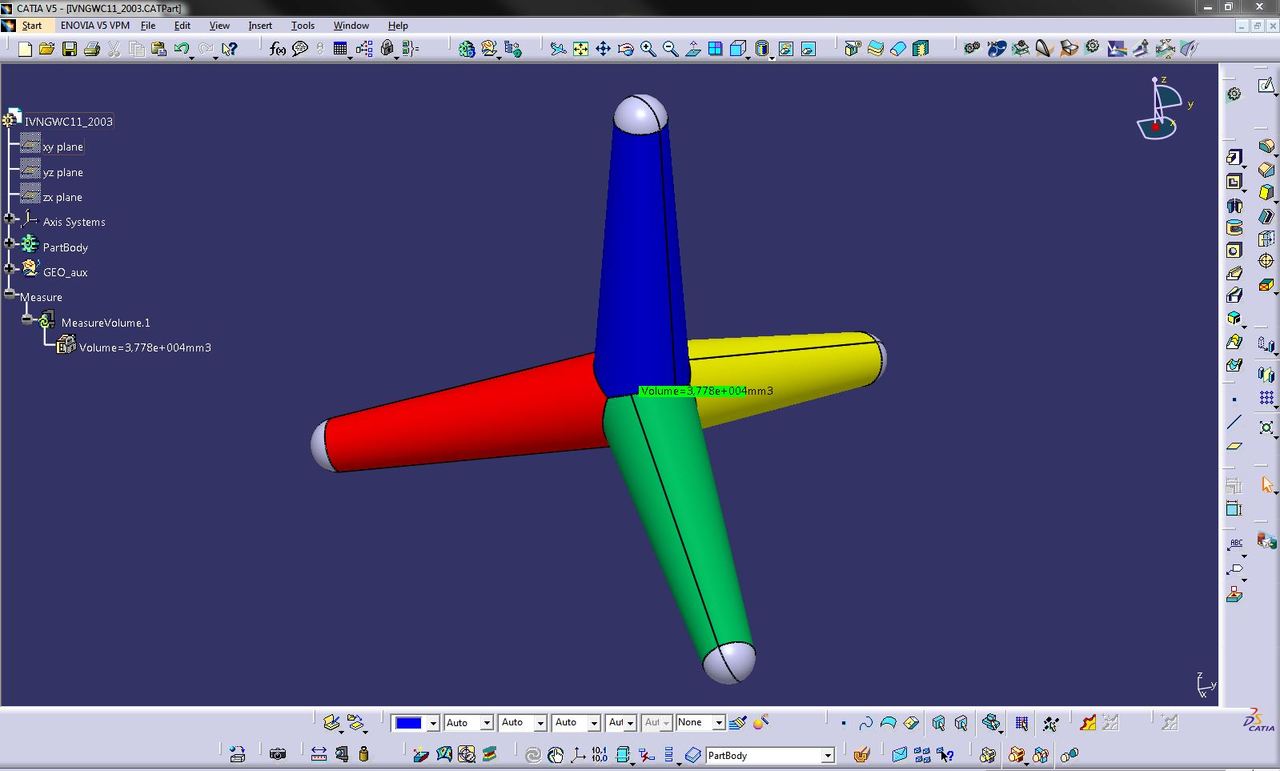Open the Design Table icon

click(x=340, y=48)
